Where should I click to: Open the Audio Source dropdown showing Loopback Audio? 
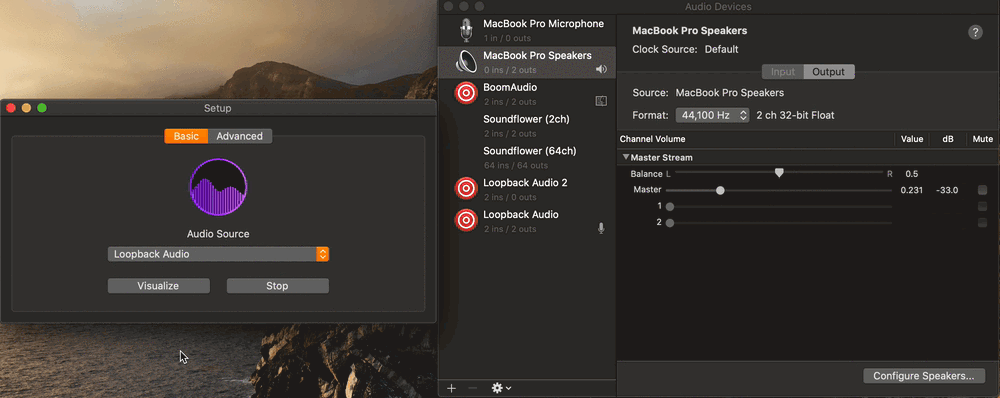(218, 254)
